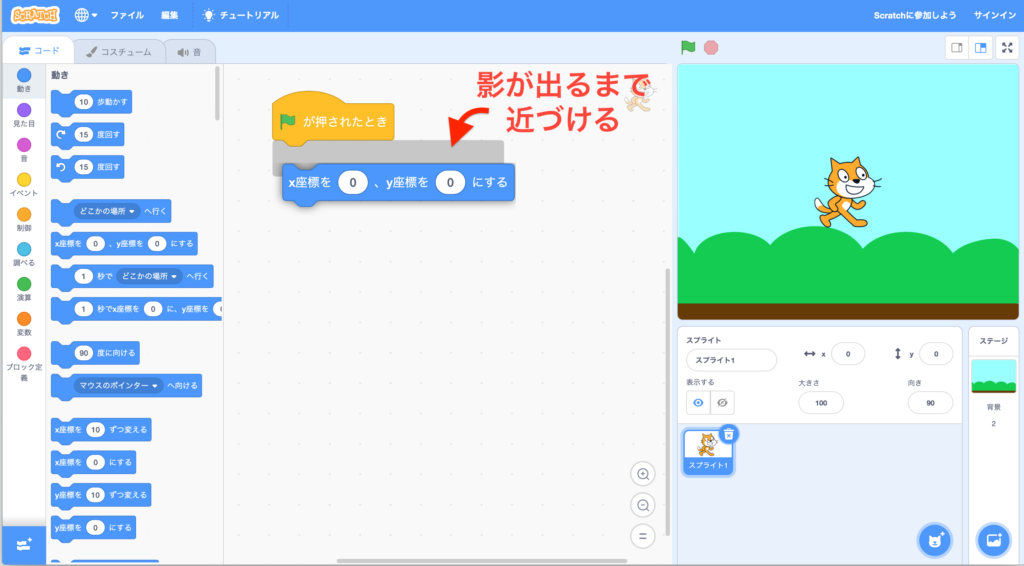
Task: Zoom out the code workspace
Action: (643, 505)
